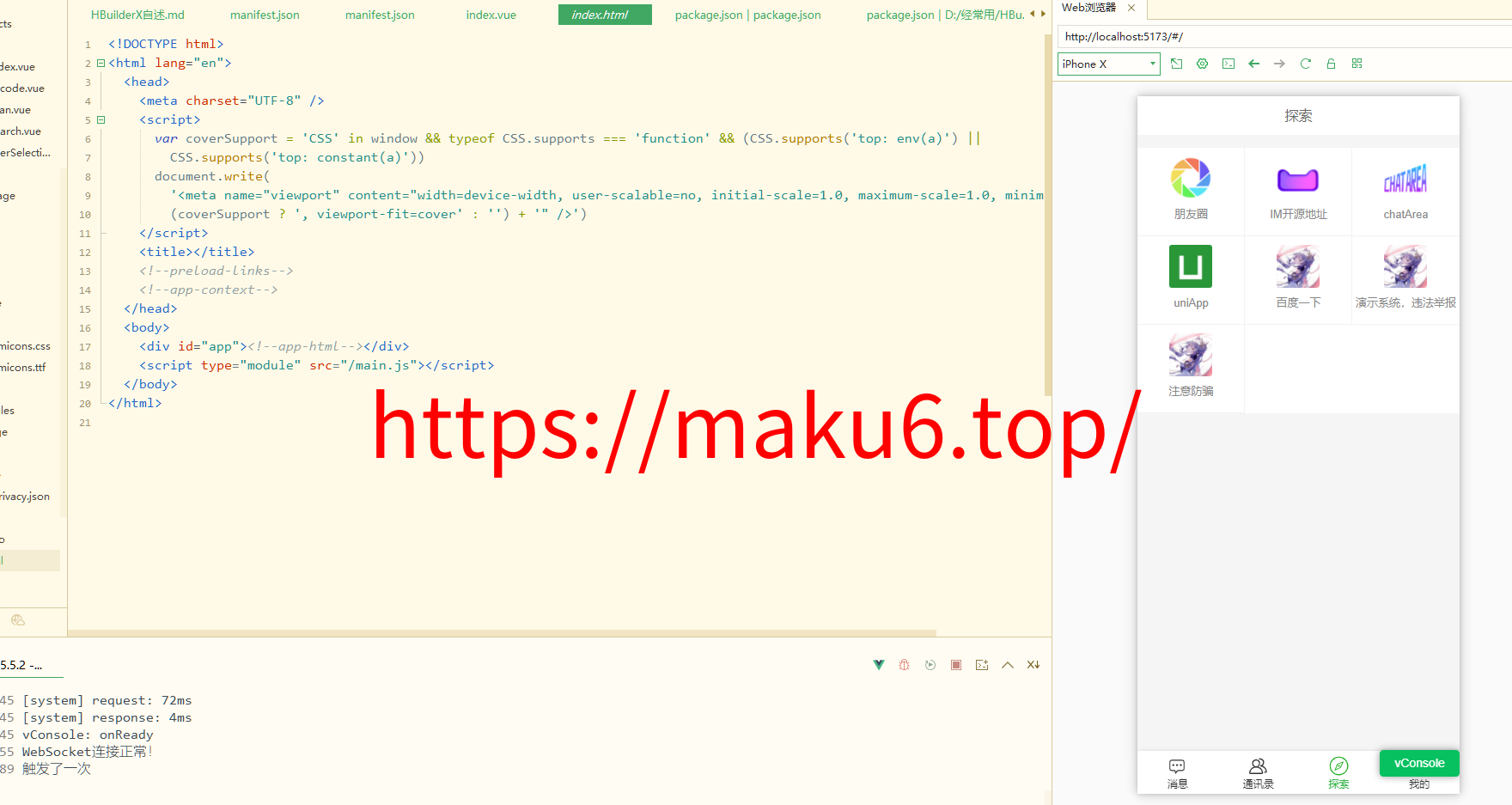Select the 5.5.2 console tab
This screenshot has width=1512, height=805.
point(21,666)
